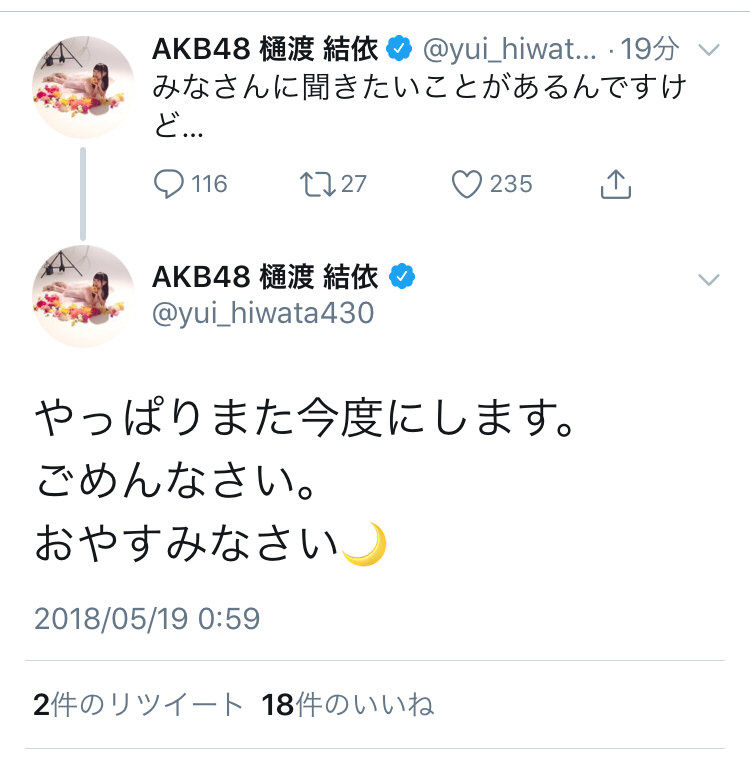Like the first tweet via heart icon
The image size is (750, 761).
pos(467,184)
